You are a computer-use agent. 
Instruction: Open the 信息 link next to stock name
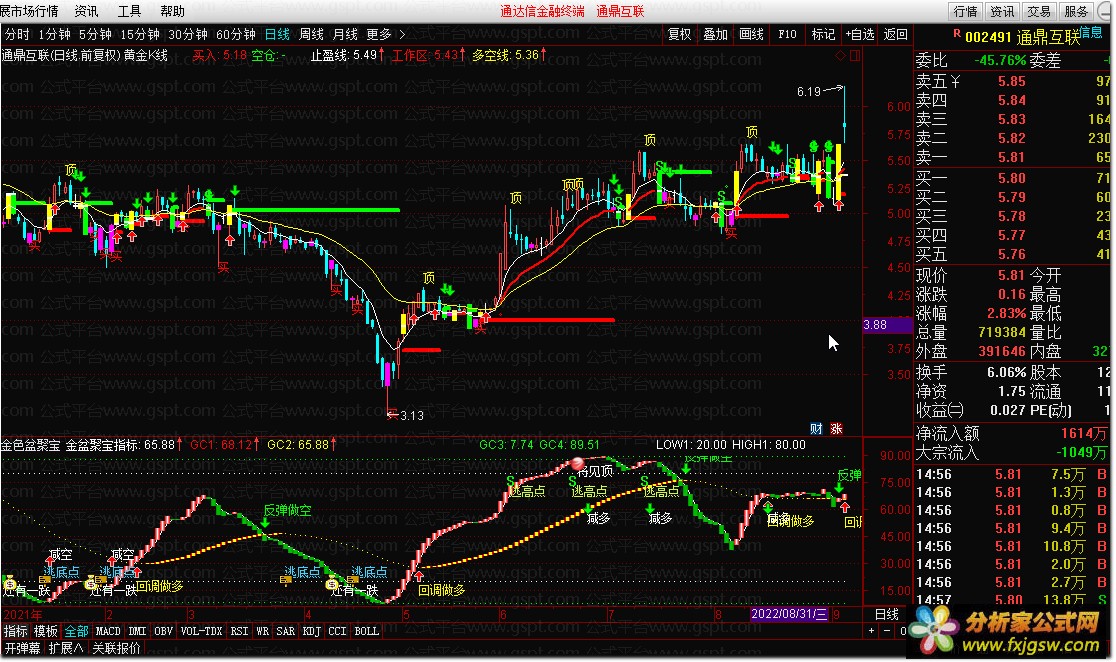(1092, 32)
